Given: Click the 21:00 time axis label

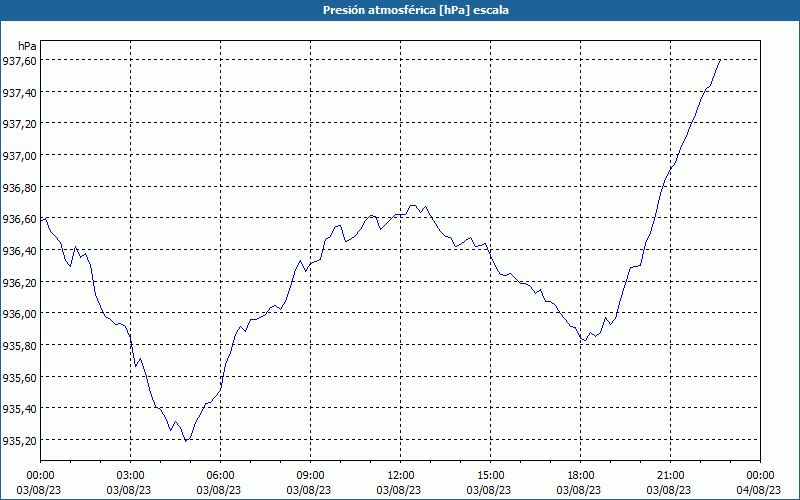Looking at the screenshot, I should (x=670, y=476).
